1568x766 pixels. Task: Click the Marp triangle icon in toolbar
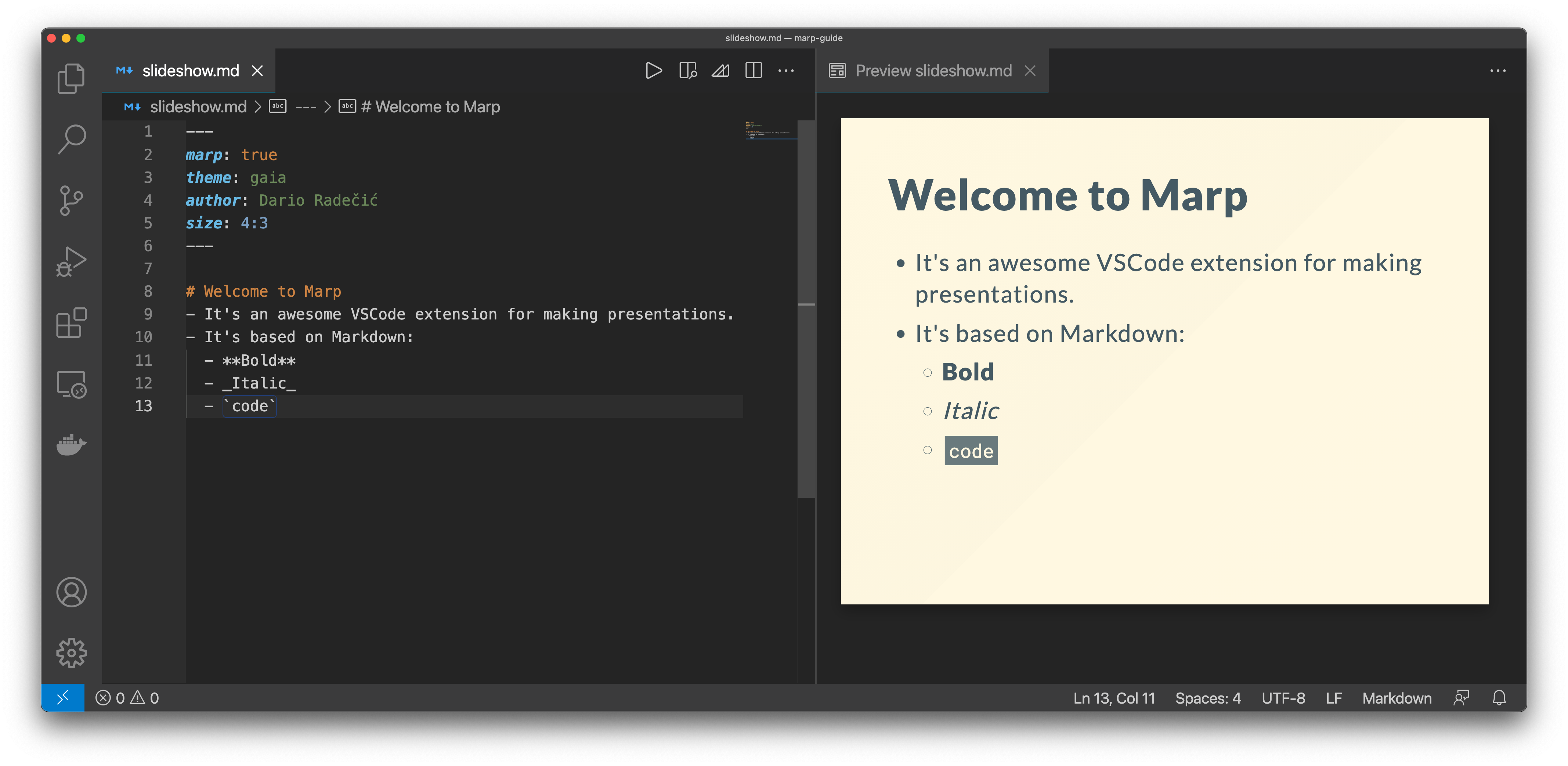click(721, 71)
